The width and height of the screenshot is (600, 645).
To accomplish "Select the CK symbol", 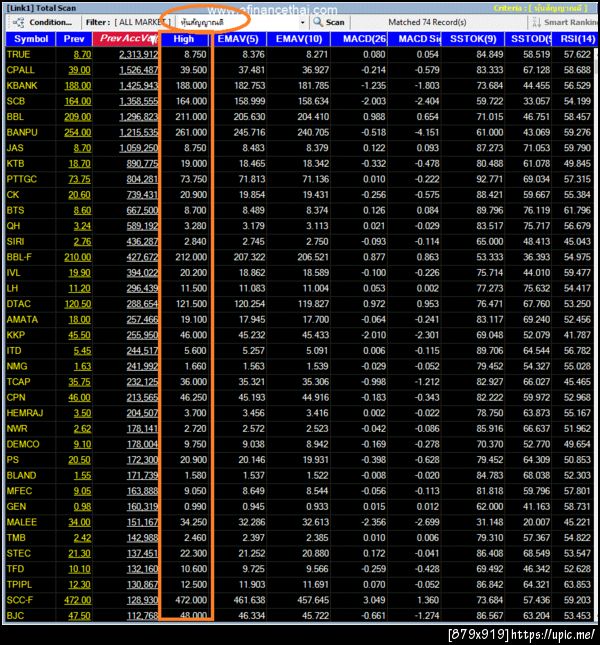I will click(13, 195).
